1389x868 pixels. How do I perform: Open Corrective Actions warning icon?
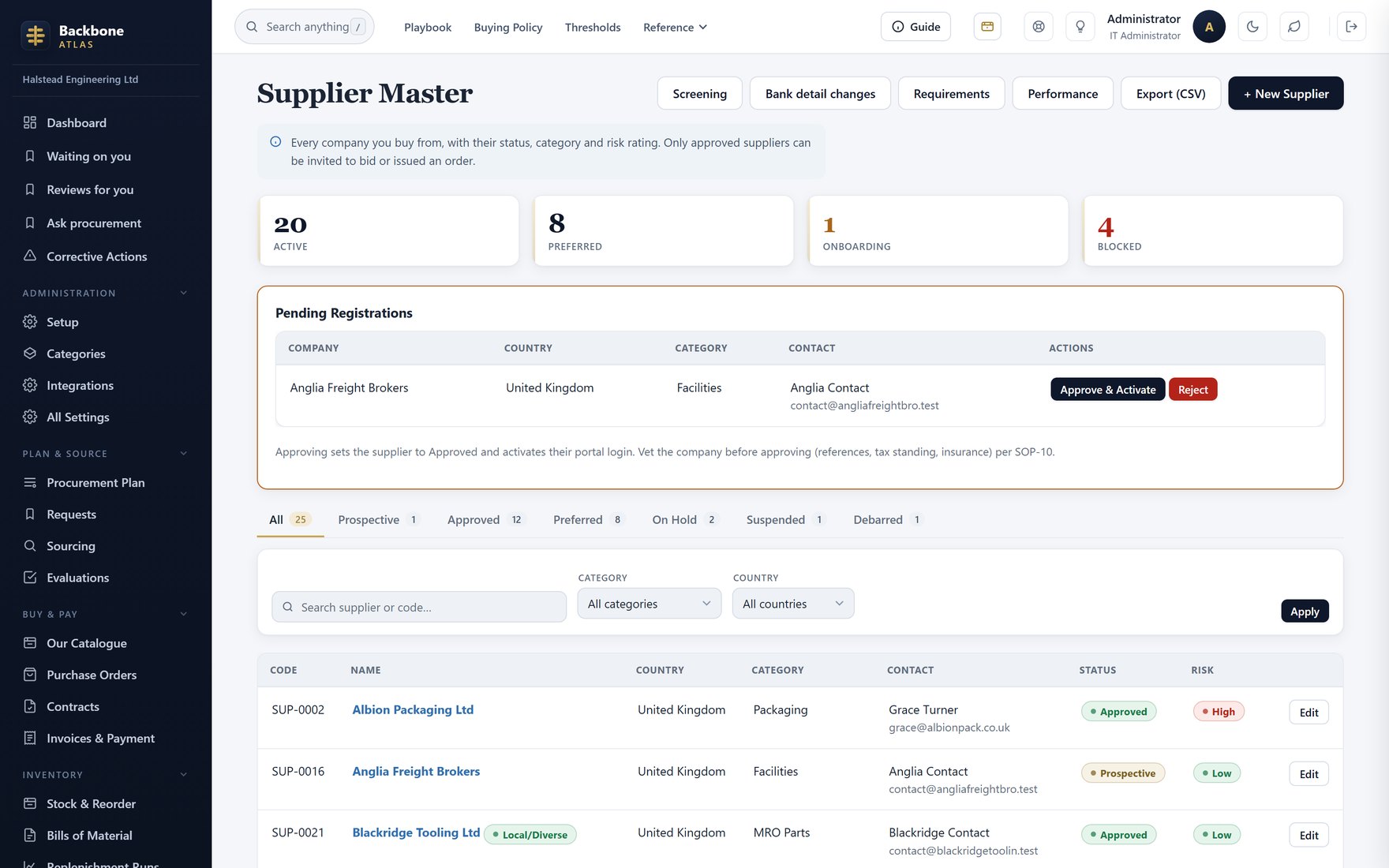[x=30, y=256]
